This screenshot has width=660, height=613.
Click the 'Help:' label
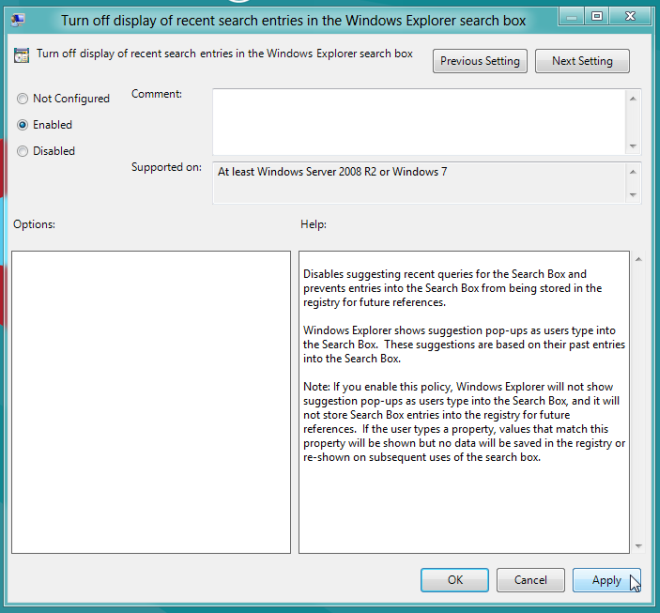coord(313,224)
